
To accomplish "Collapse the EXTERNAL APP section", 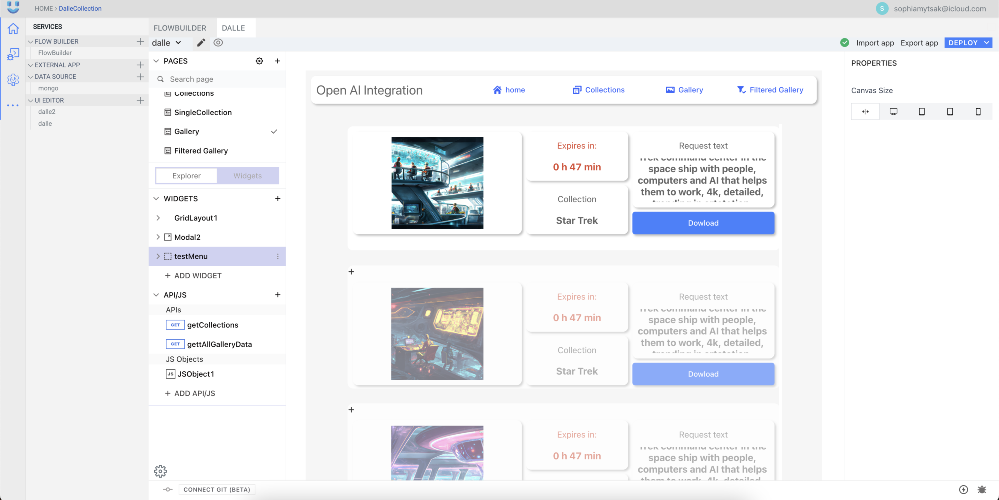I will (x=30, y=65).
